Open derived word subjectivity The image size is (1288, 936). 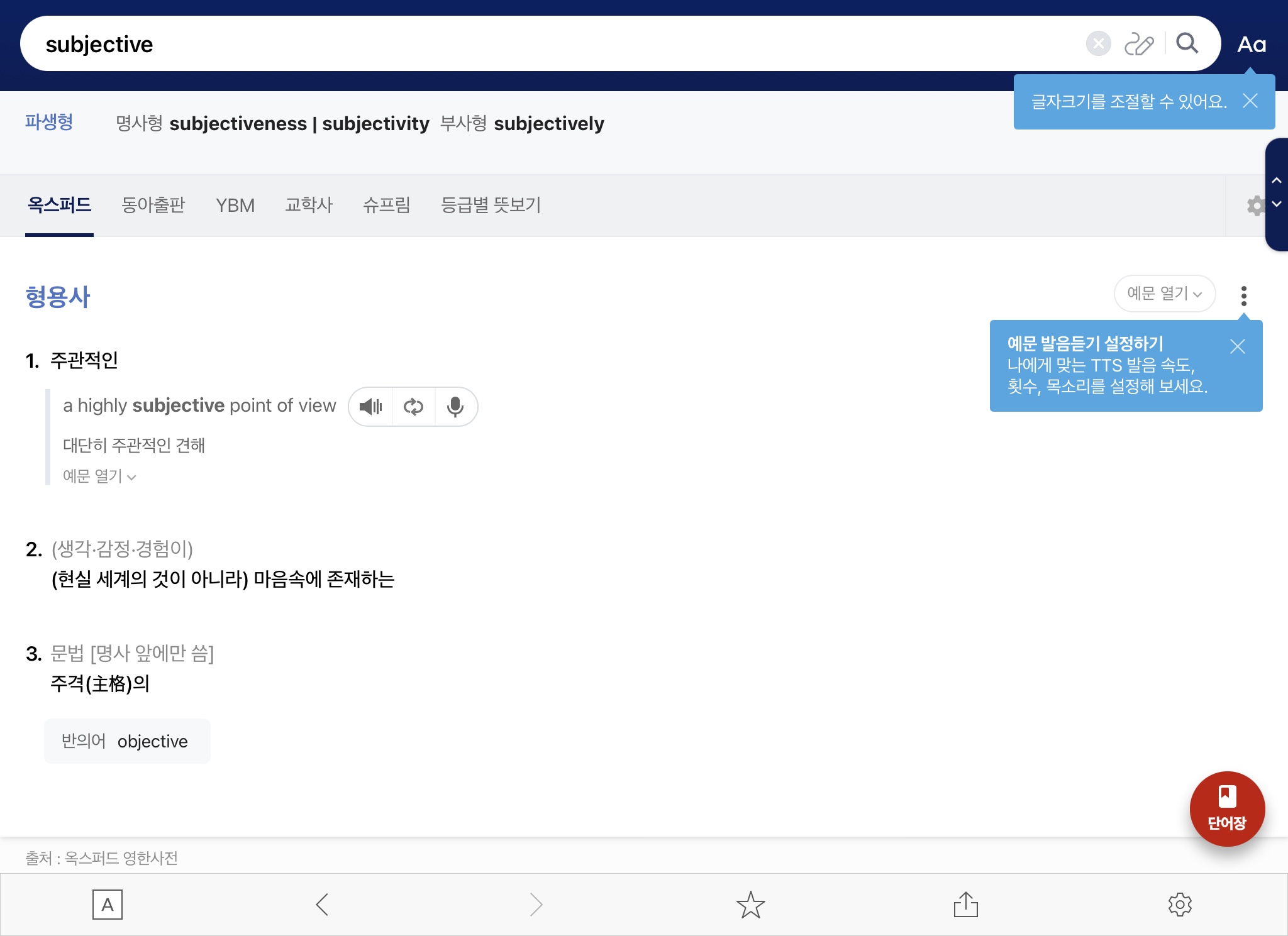(x=375, y=124)
